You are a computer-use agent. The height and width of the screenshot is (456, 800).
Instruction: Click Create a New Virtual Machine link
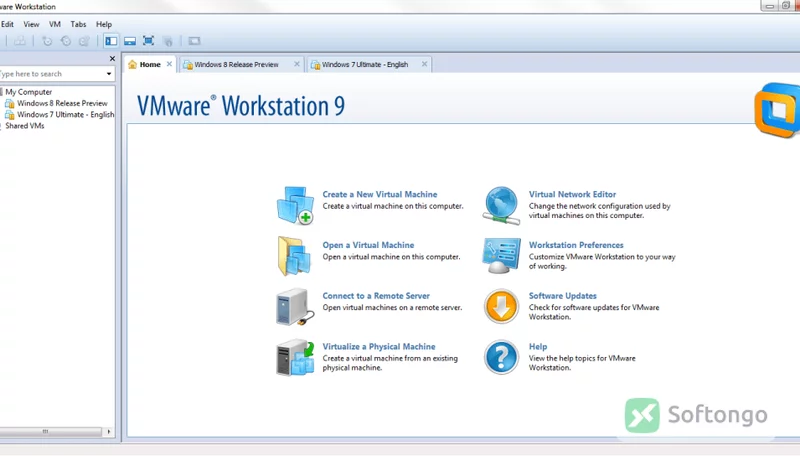click(x=380, y=194)
